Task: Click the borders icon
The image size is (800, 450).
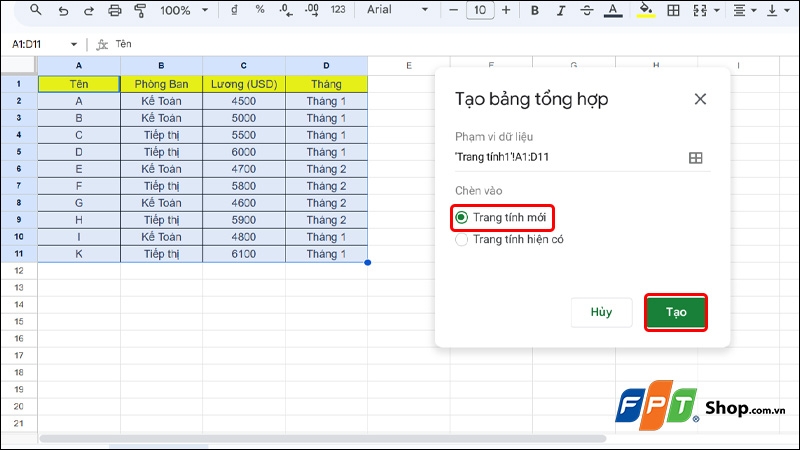Action: coord(673,10)
